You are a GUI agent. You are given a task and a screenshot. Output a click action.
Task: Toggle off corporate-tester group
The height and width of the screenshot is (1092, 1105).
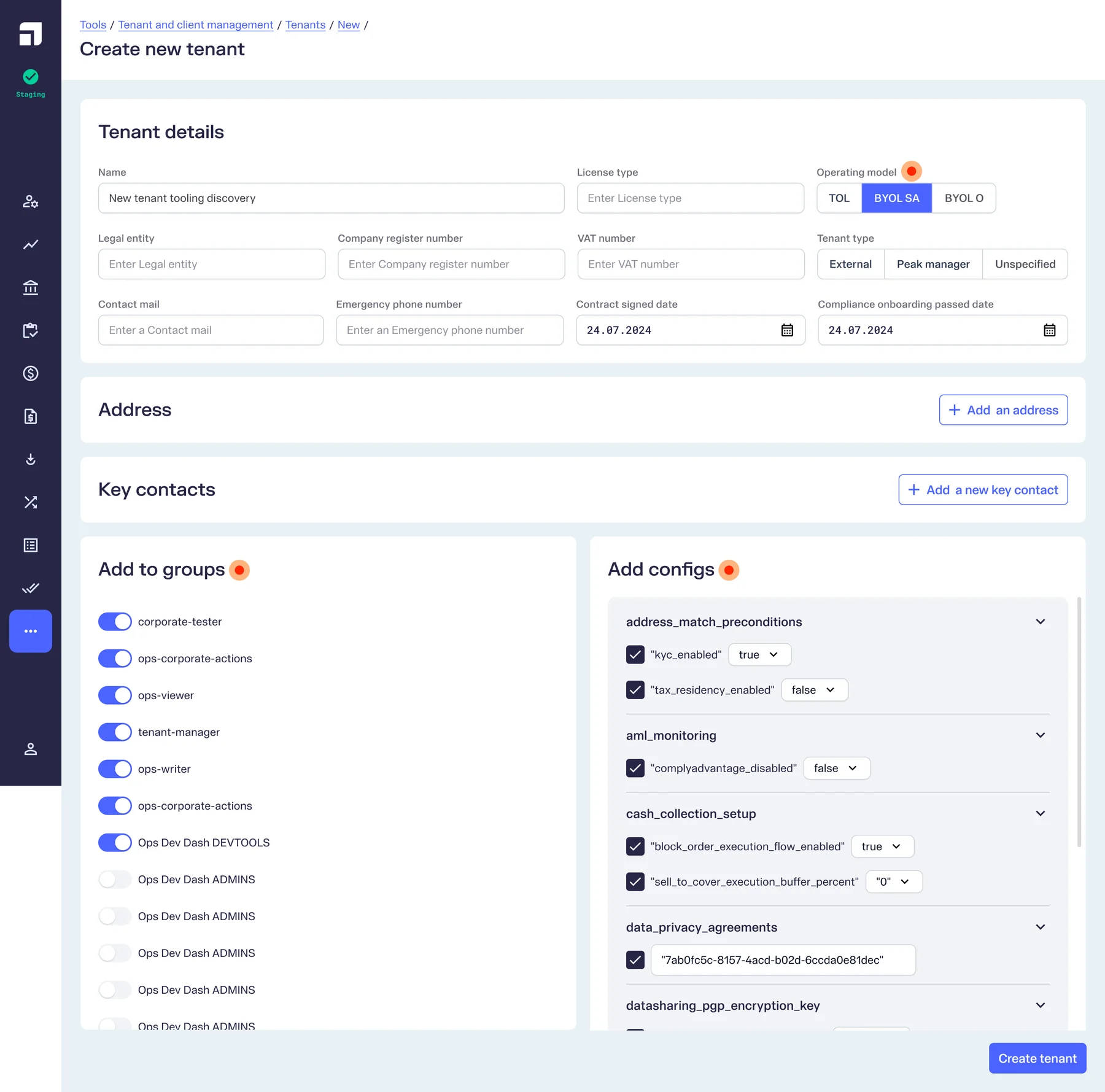[115, 621]
